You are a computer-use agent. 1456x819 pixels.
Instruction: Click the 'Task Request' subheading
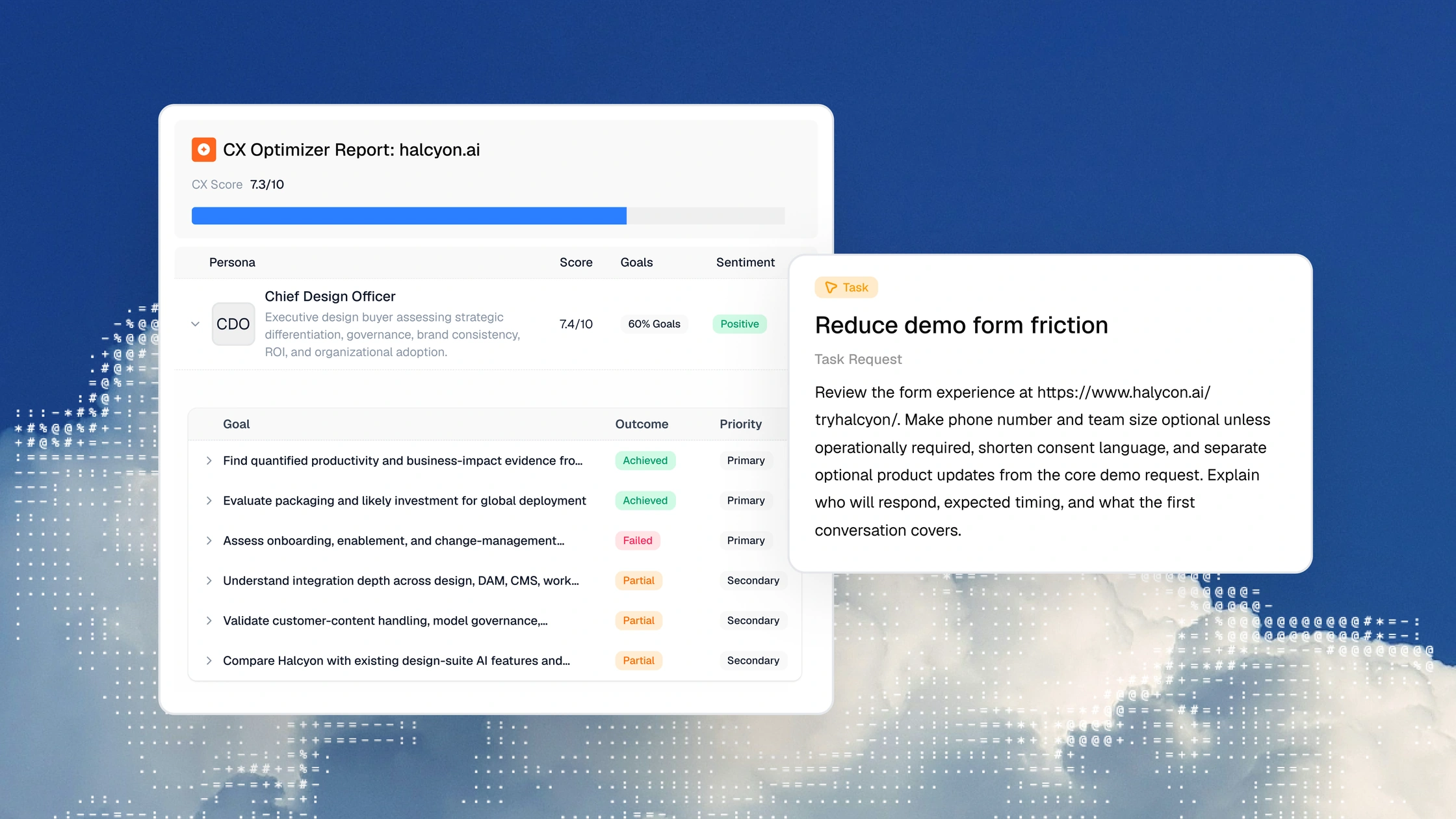point(858,359)
